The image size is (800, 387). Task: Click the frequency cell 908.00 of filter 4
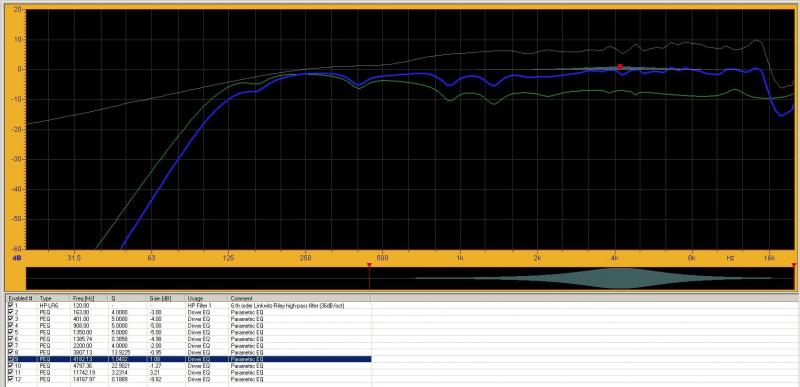81,325
